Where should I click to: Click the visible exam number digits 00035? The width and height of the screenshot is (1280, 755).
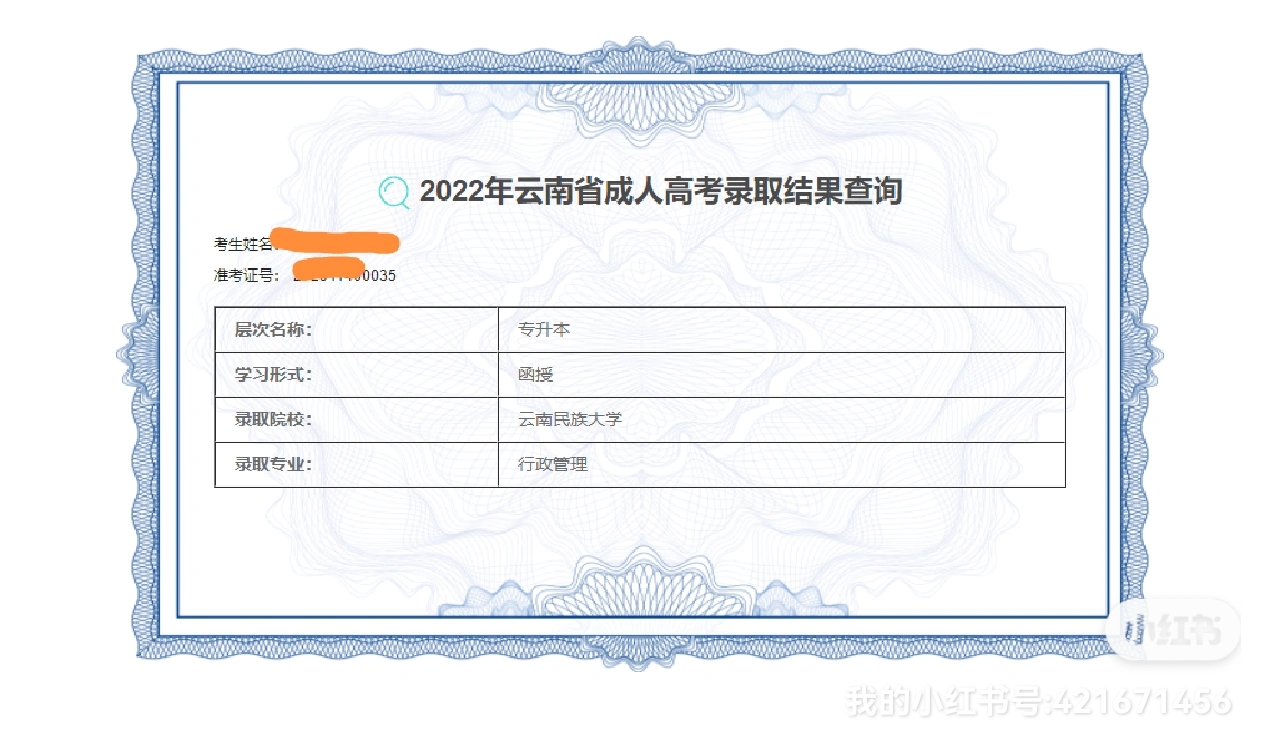pos(374,275)
